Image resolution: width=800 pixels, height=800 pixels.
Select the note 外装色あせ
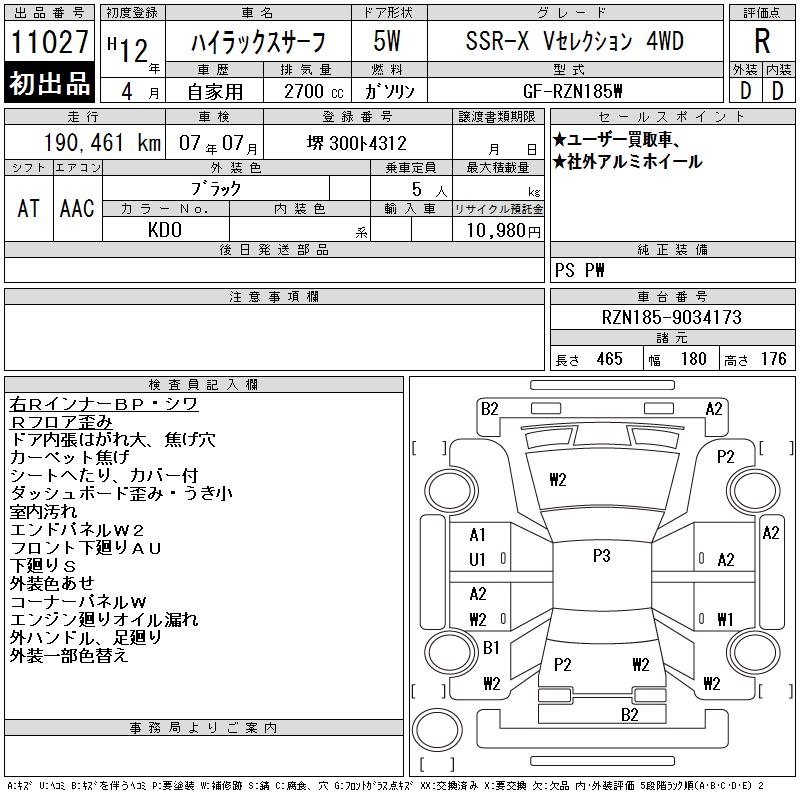tap(52, 584)
